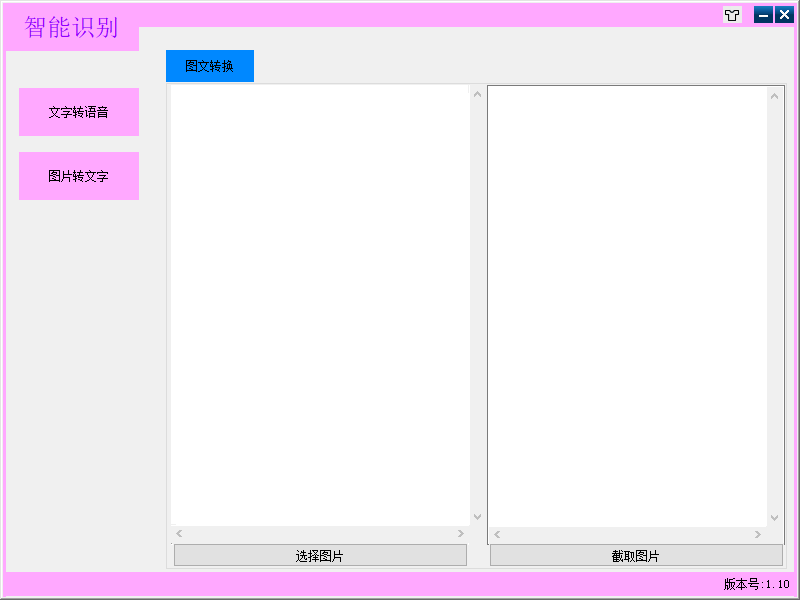The width and height of the screenshot is (800, 600).
Task: Click the right panel's scroll up arrow
Action: 774,97
